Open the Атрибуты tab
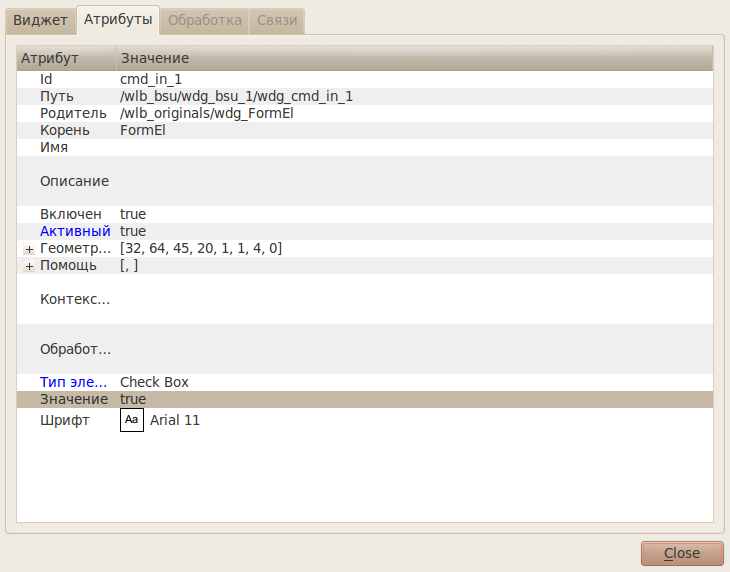Image resolution: width=730 pixels, height=572 pixels. click(x=118, y=20)
